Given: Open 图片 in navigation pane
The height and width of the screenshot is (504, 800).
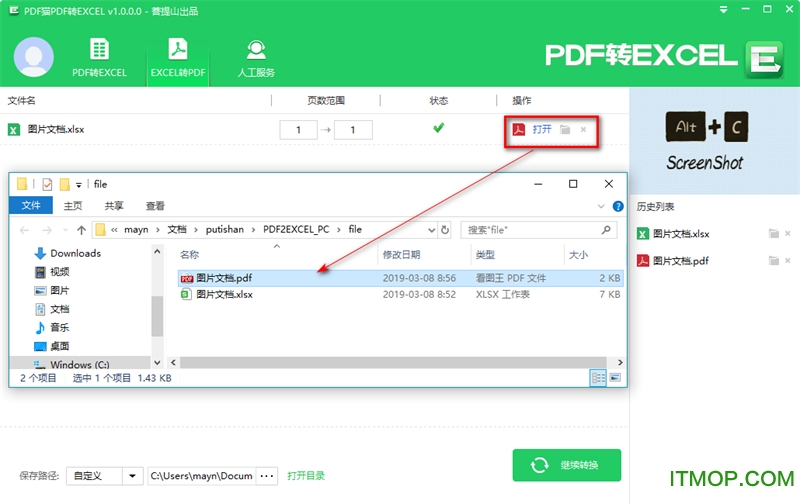Looking at the screenshot, I should click(52, 290).
